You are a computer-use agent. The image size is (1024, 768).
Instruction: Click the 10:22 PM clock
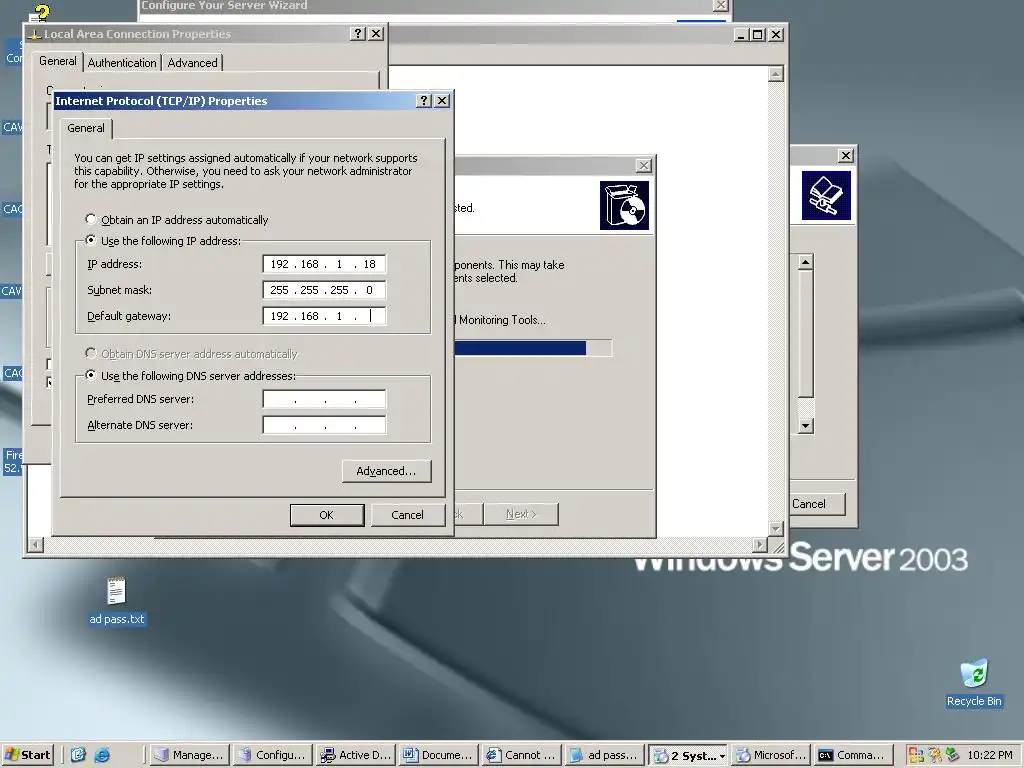click(990, 755)
